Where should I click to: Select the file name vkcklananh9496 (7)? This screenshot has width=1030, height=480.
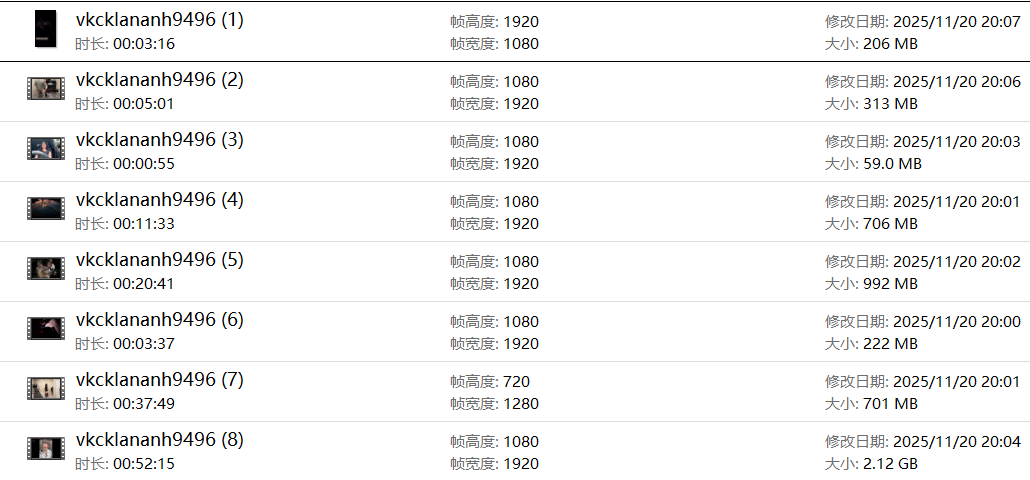point(159,380)
